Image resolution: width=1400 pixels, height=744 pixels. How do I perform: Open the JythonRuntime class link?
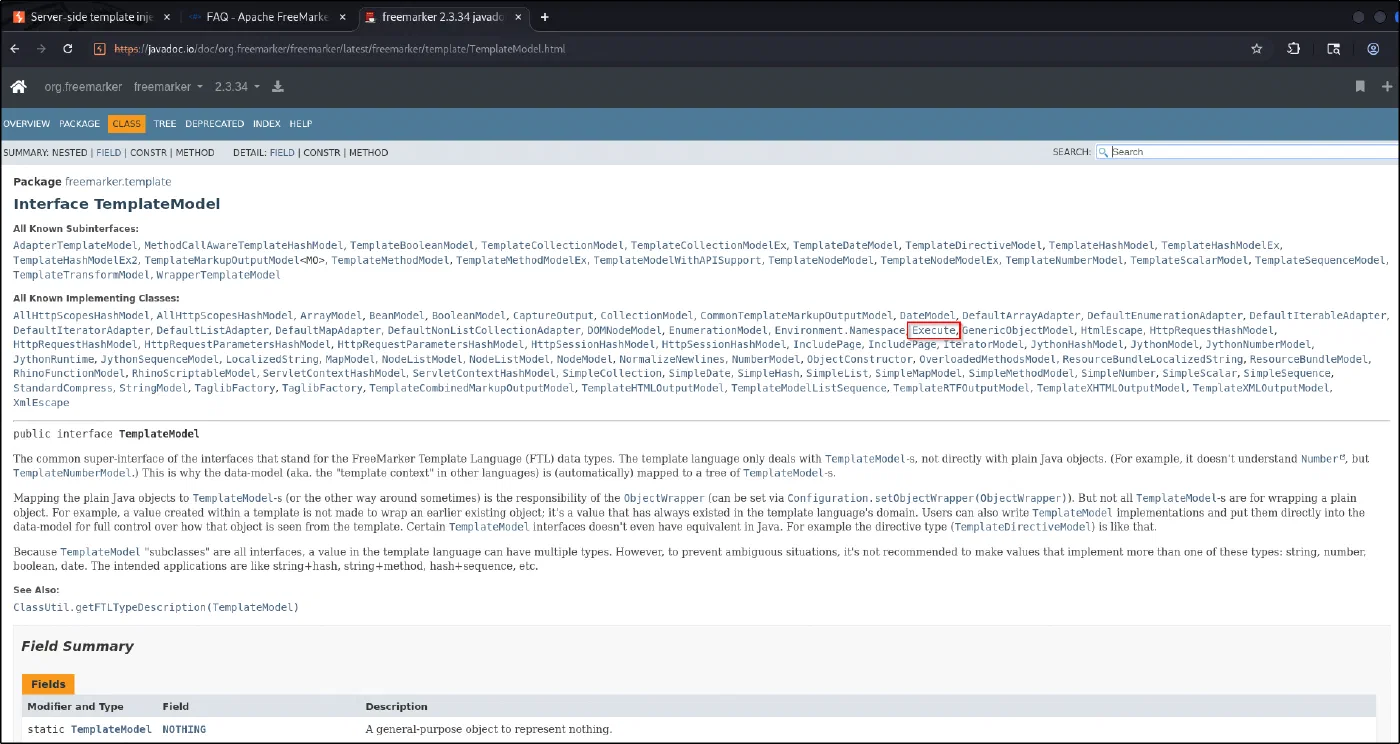(x=53, y=359)
